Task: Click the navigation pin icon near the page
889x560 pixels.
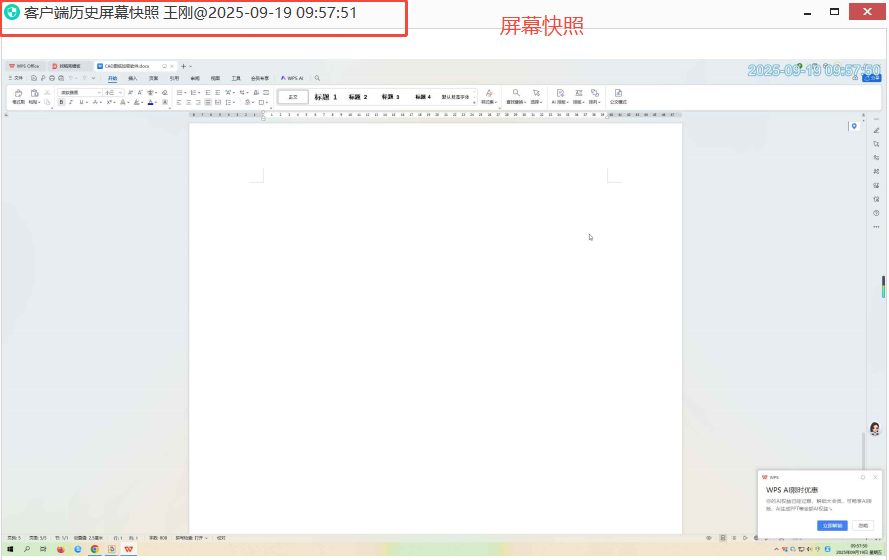Action: point(854,126)
